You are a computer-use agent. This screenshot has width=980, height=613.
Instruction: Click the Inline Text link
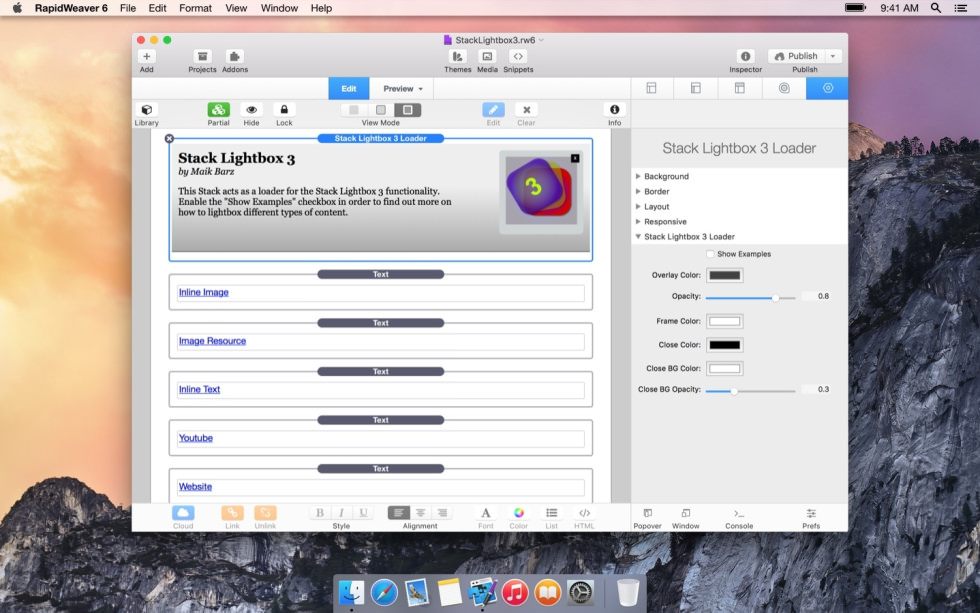pos(199,389)
